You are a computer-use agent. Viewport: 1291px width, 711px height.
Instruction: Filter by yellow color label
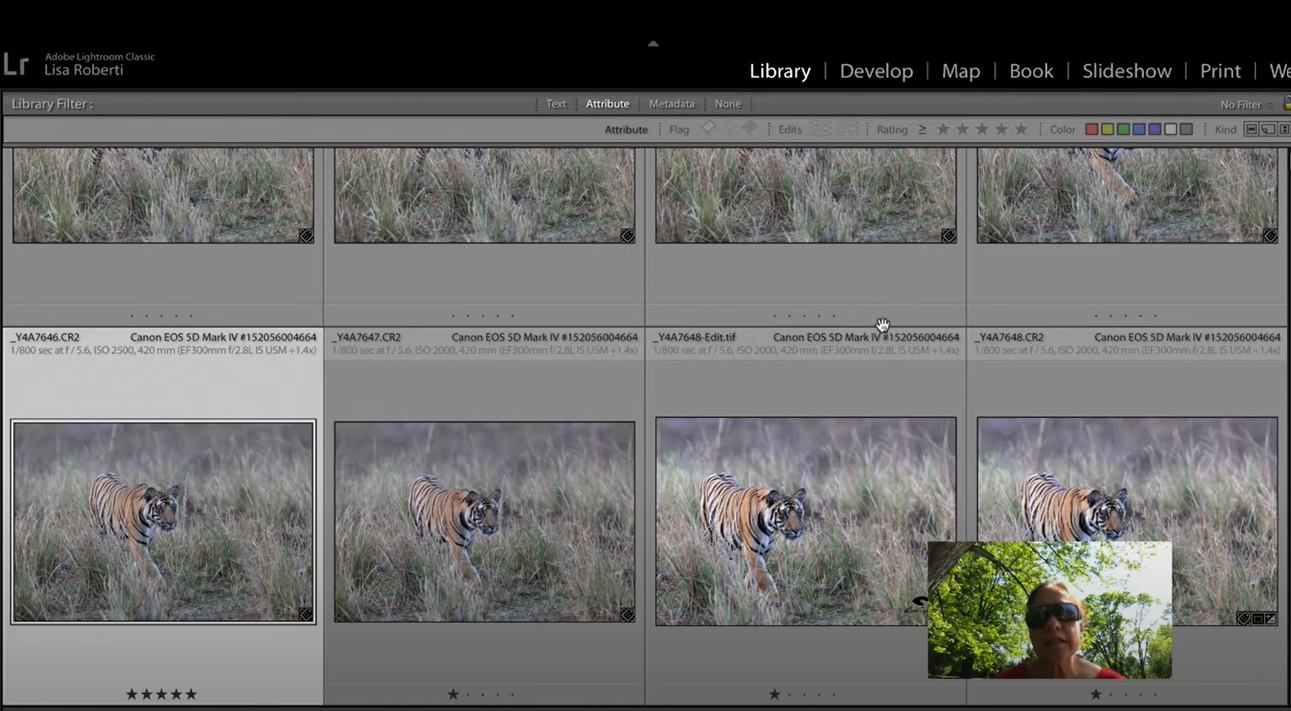tap(1107, 130)
